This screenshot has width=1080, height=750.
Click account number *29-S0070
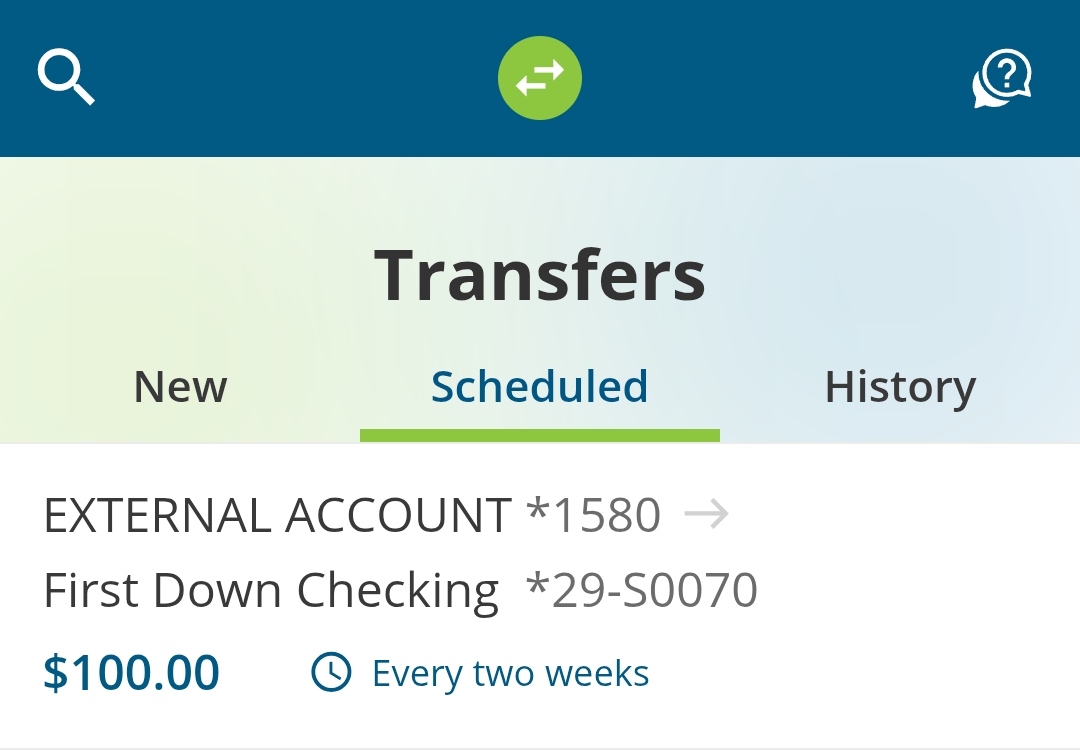[642, 591]
